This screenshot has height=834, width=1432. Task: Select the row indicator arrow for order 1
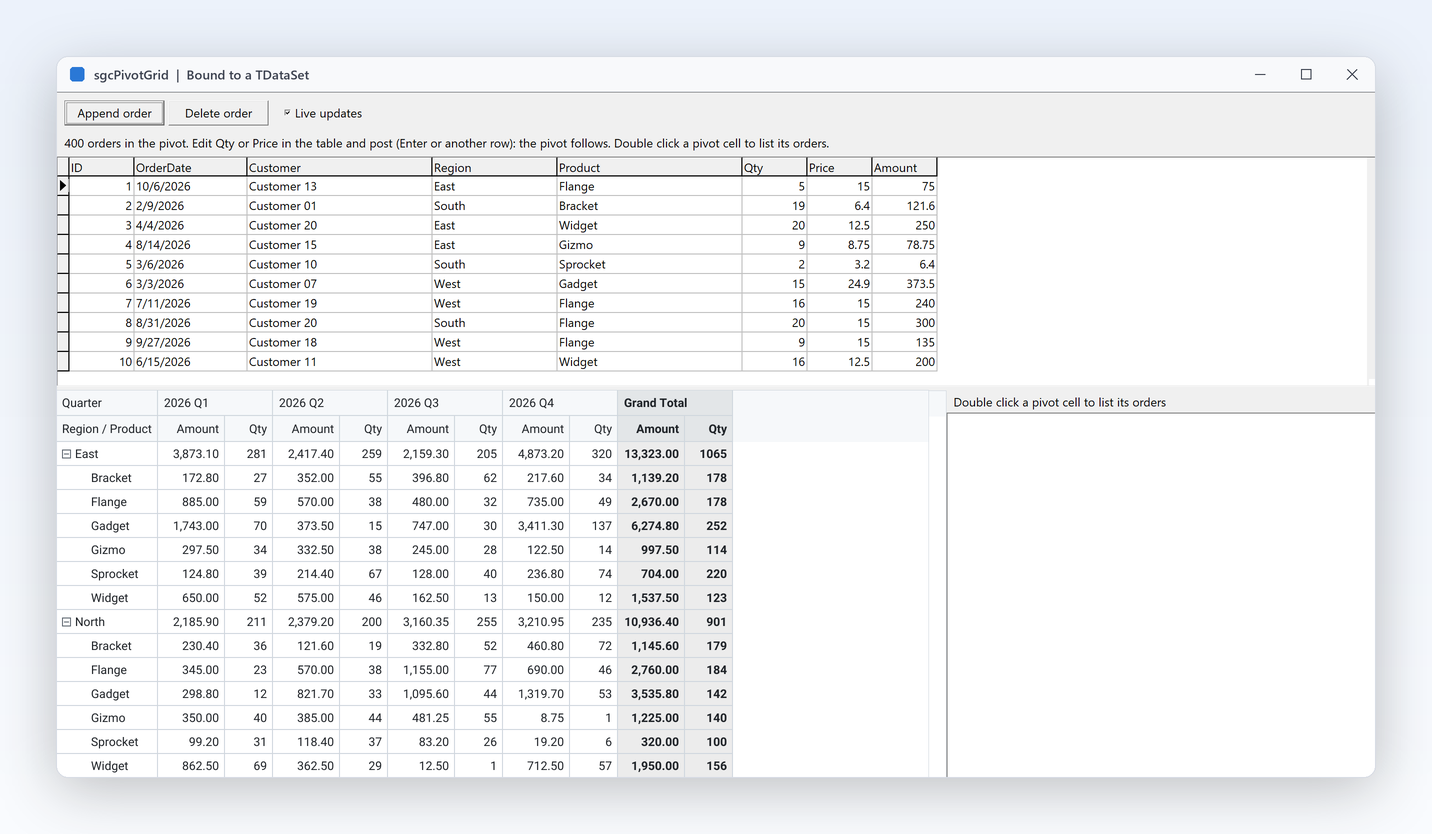(63, 186)
